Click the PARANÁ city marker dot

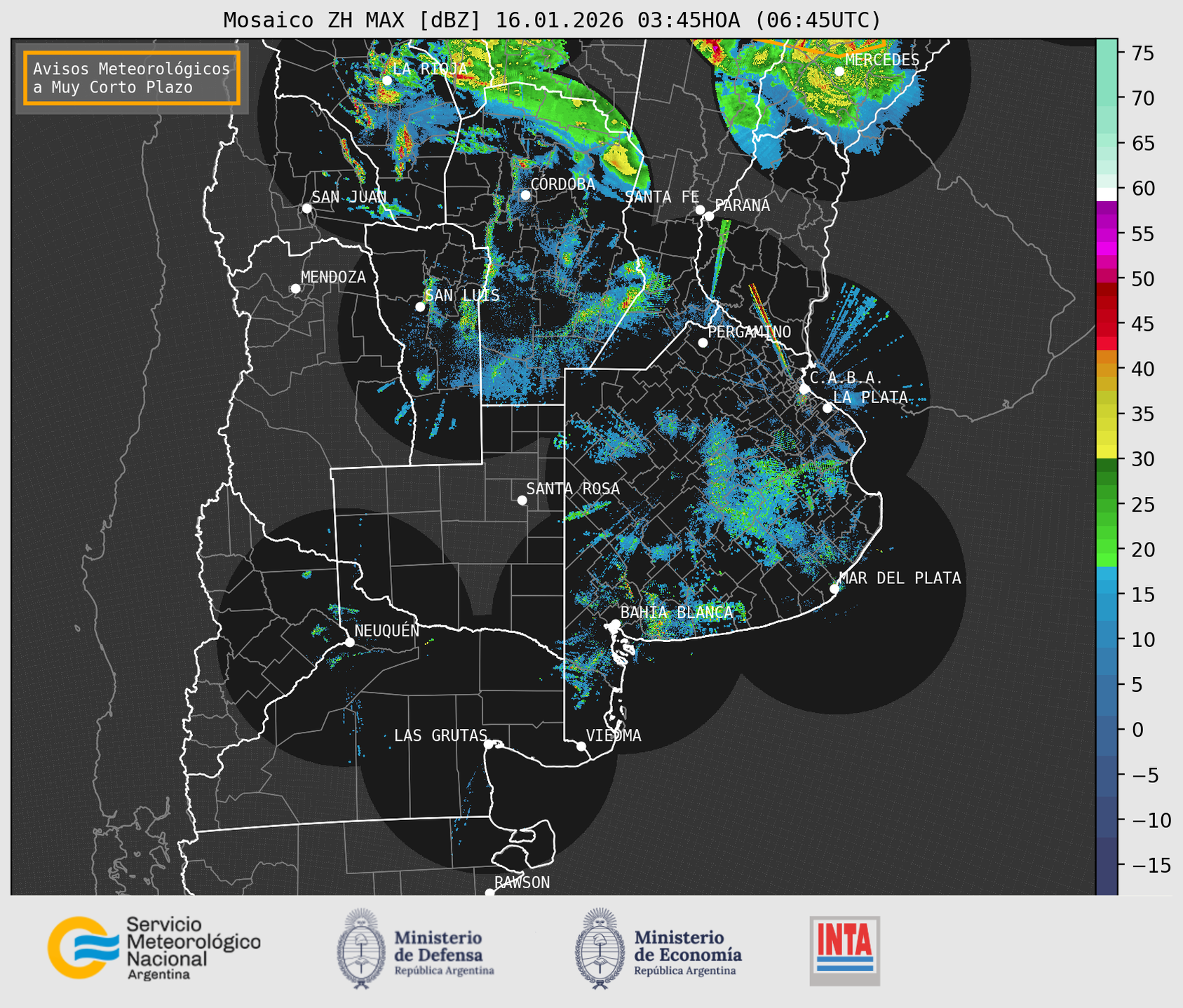709,216
